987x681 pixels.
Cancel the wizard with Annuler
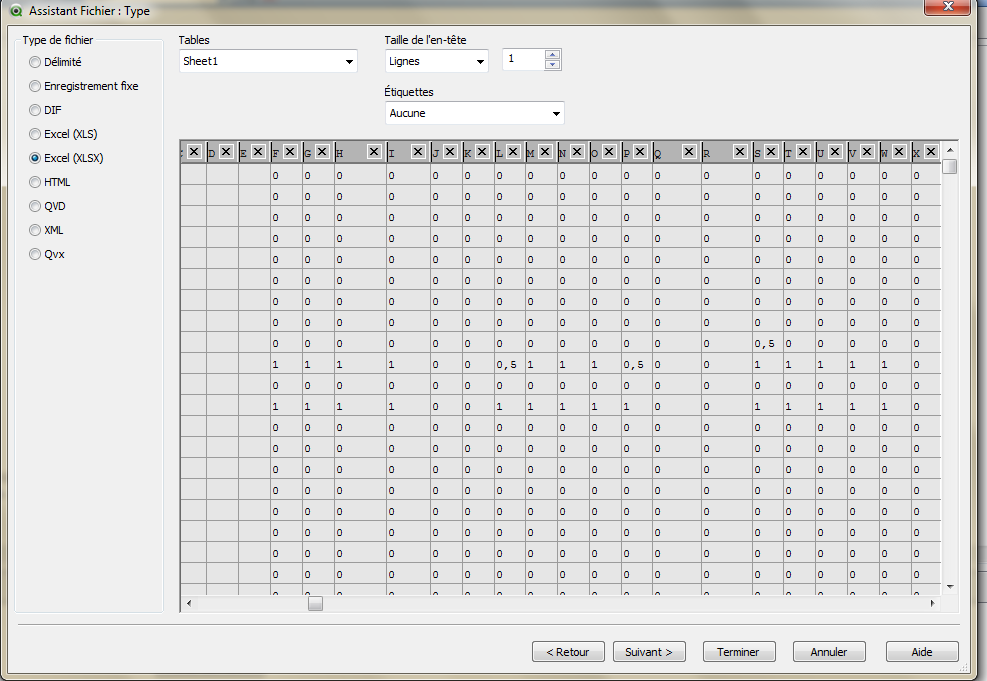click(x=829, y=652)
